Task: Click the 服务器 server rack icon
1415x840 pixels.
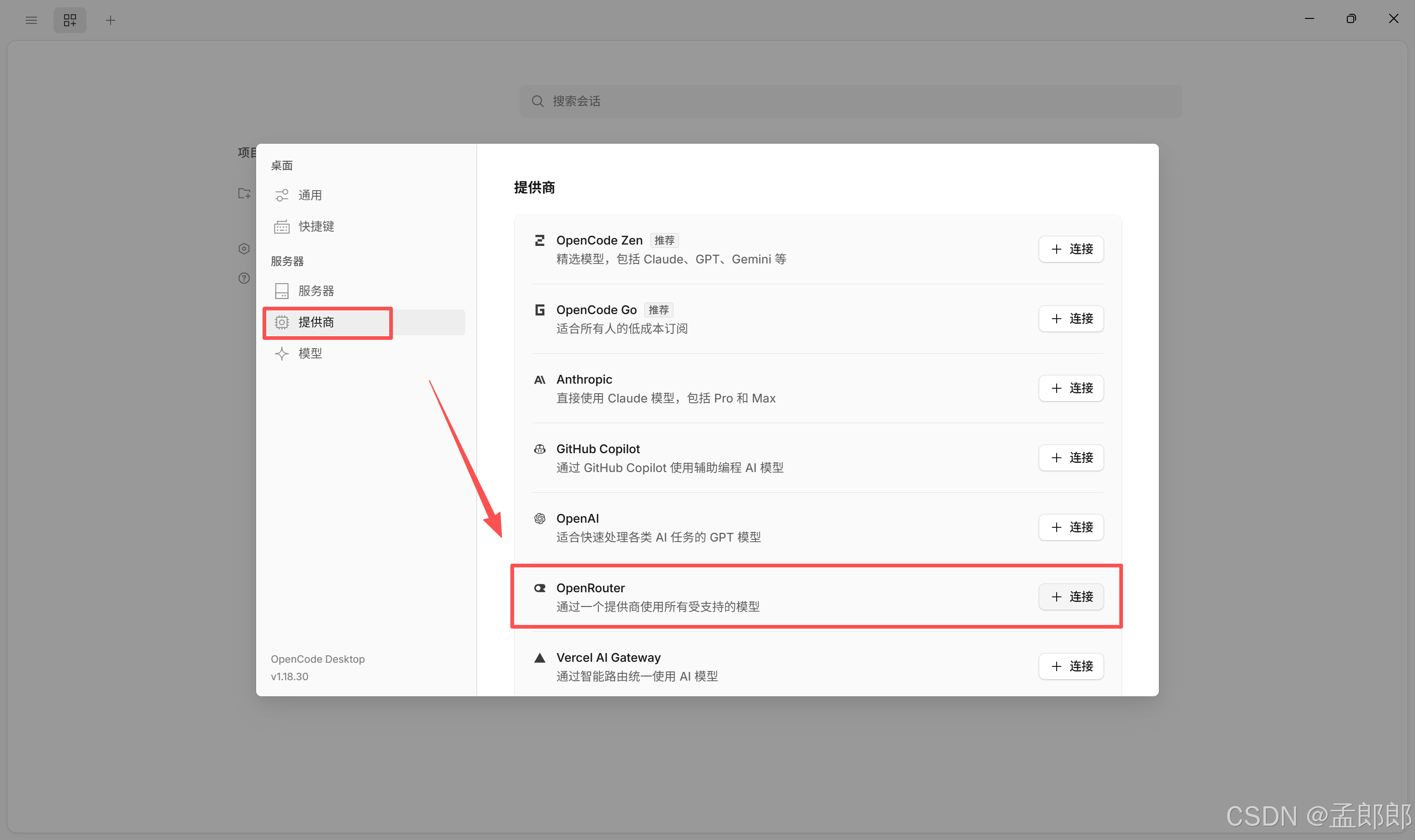Action: point(281,291)
